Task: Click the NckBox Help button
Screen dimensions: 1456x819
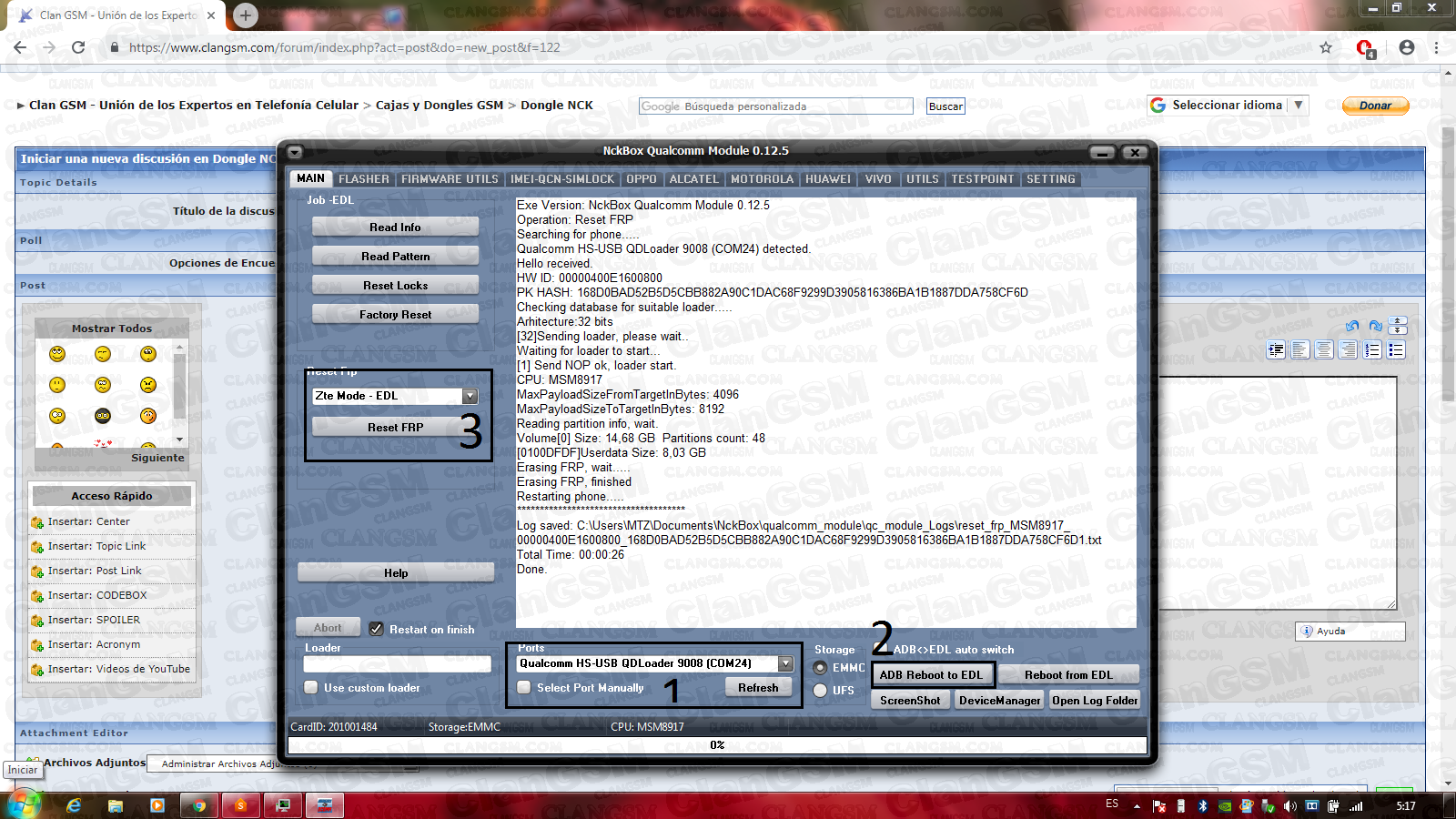Action: 396,573
